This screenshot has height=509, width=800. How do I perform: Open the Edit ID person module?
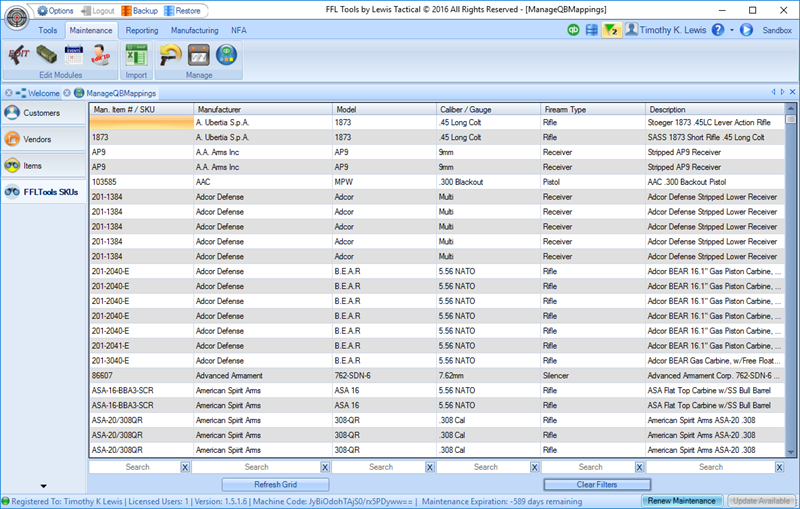pos(101,55)
